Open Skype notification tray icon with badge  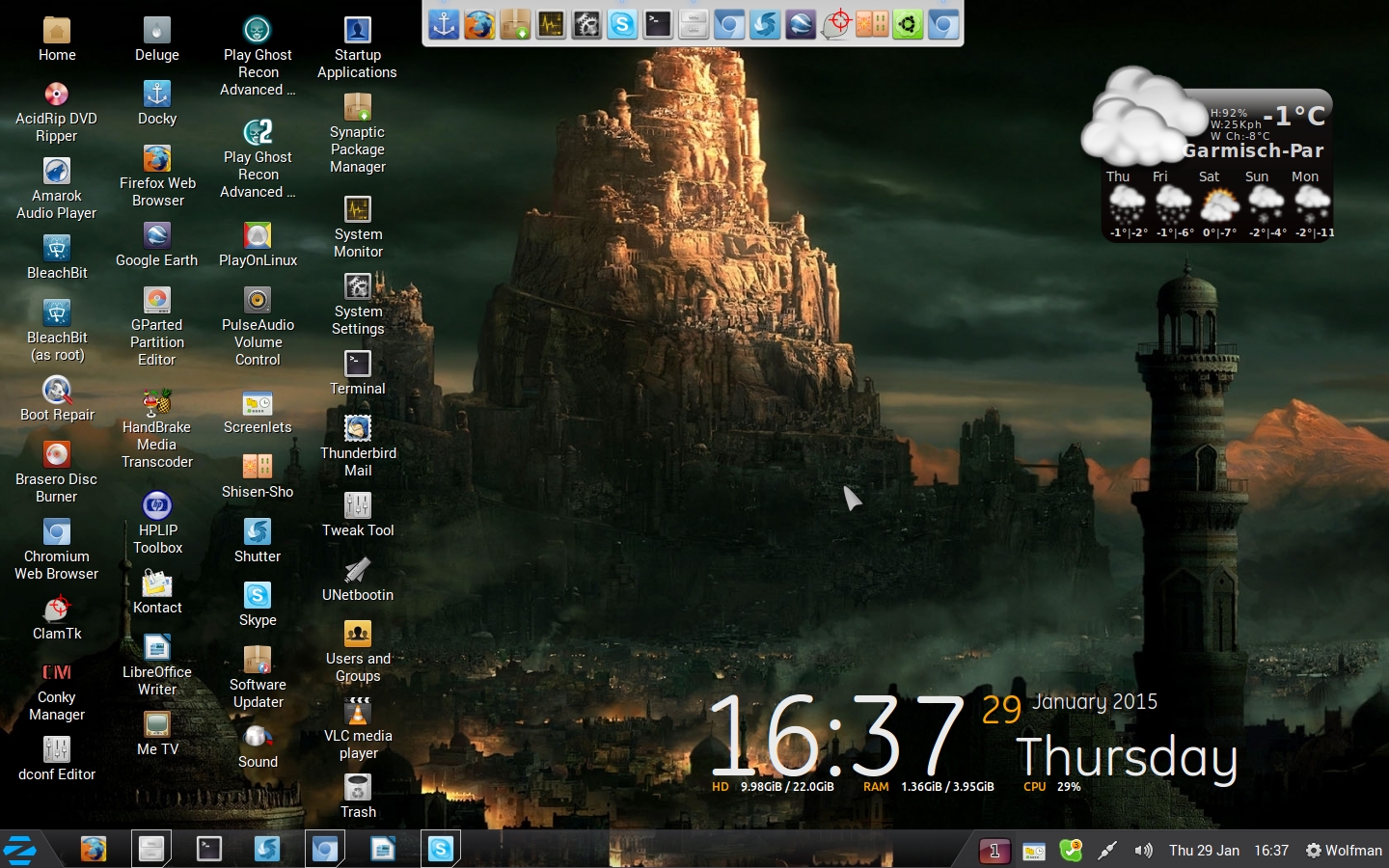click(1071, 850)
